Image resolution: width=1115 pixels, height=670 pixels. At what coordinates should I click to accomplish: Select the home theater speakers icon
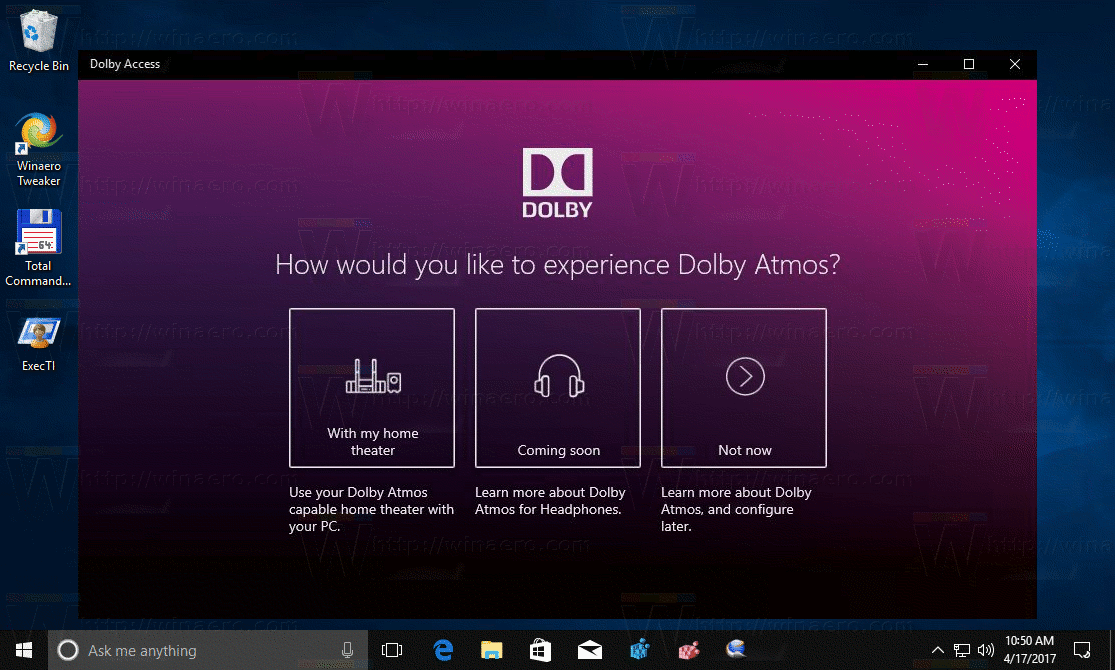click(371, 379)
